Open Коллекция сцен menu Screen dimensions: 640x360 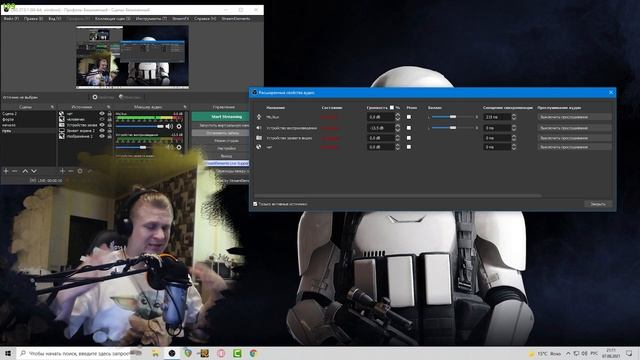point(113,19)
